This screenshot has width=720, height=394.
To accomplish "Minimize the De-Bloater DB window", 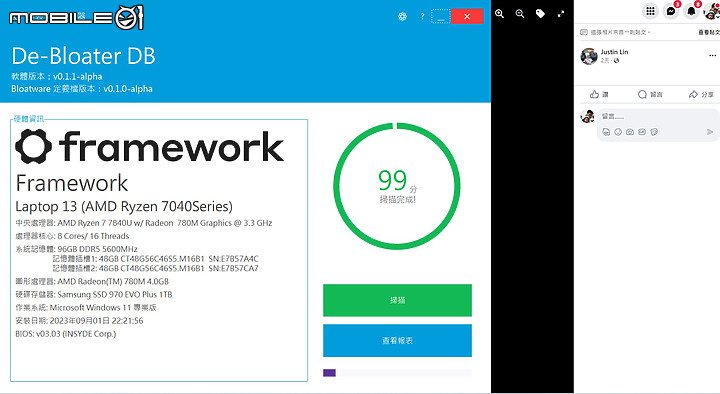I will (441, 17).
